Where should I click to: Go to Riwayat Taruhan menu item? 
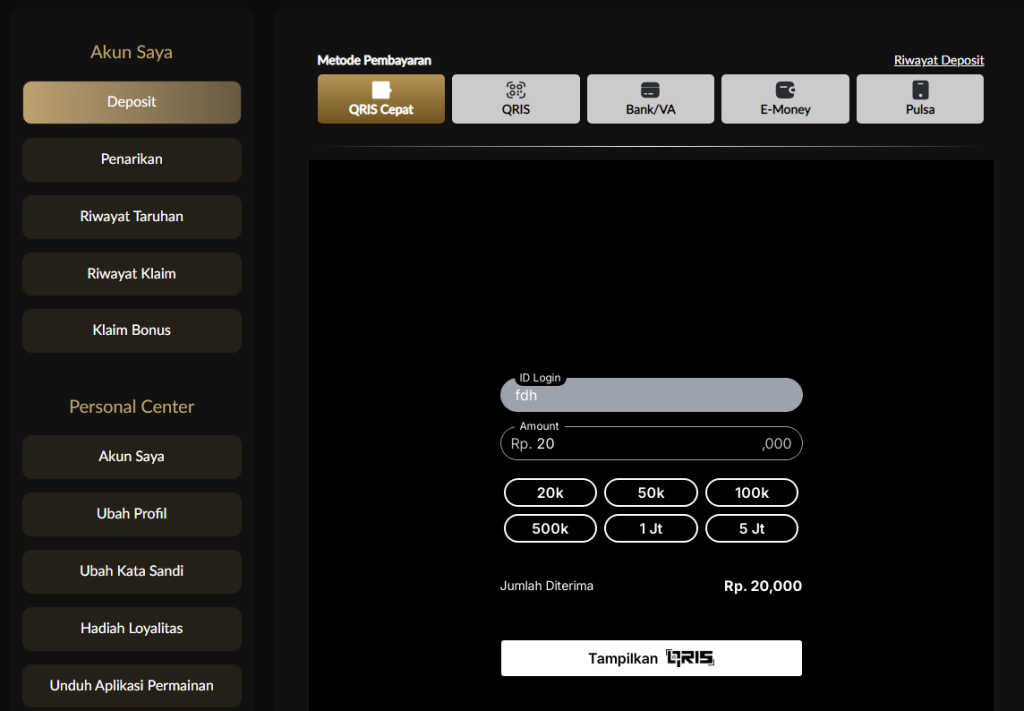pos(132,216)
